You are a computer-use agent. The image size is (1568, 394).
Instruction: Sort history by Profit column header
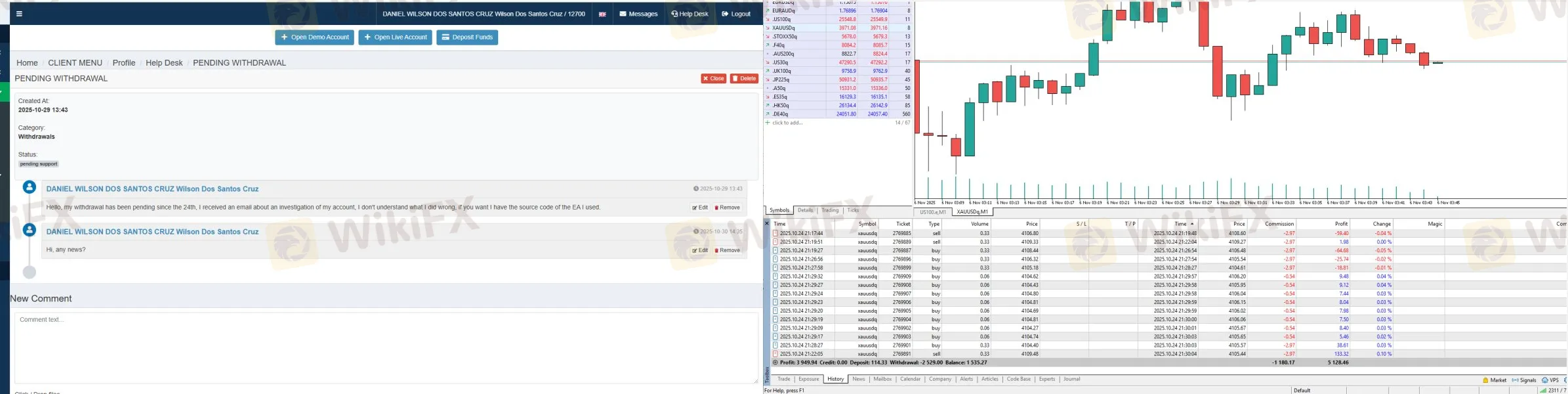point(1341,225)
